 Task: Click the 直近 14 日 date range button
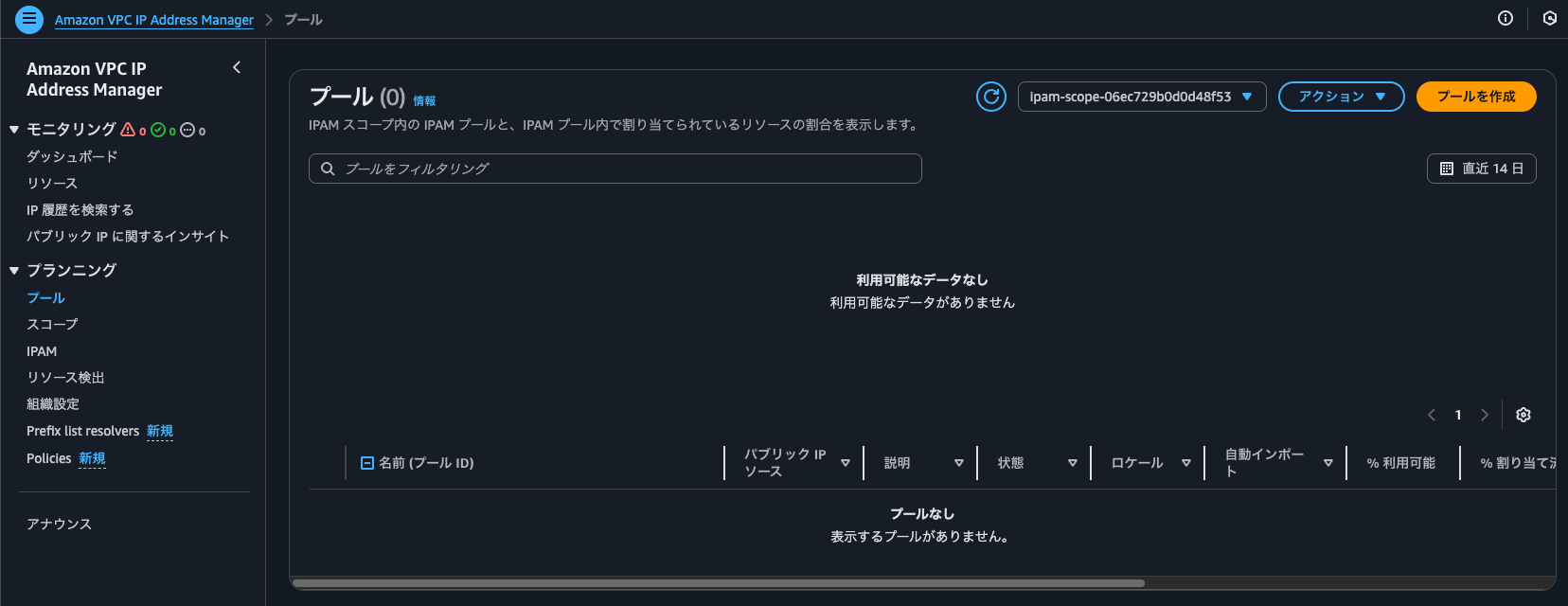click(1482, 169)
